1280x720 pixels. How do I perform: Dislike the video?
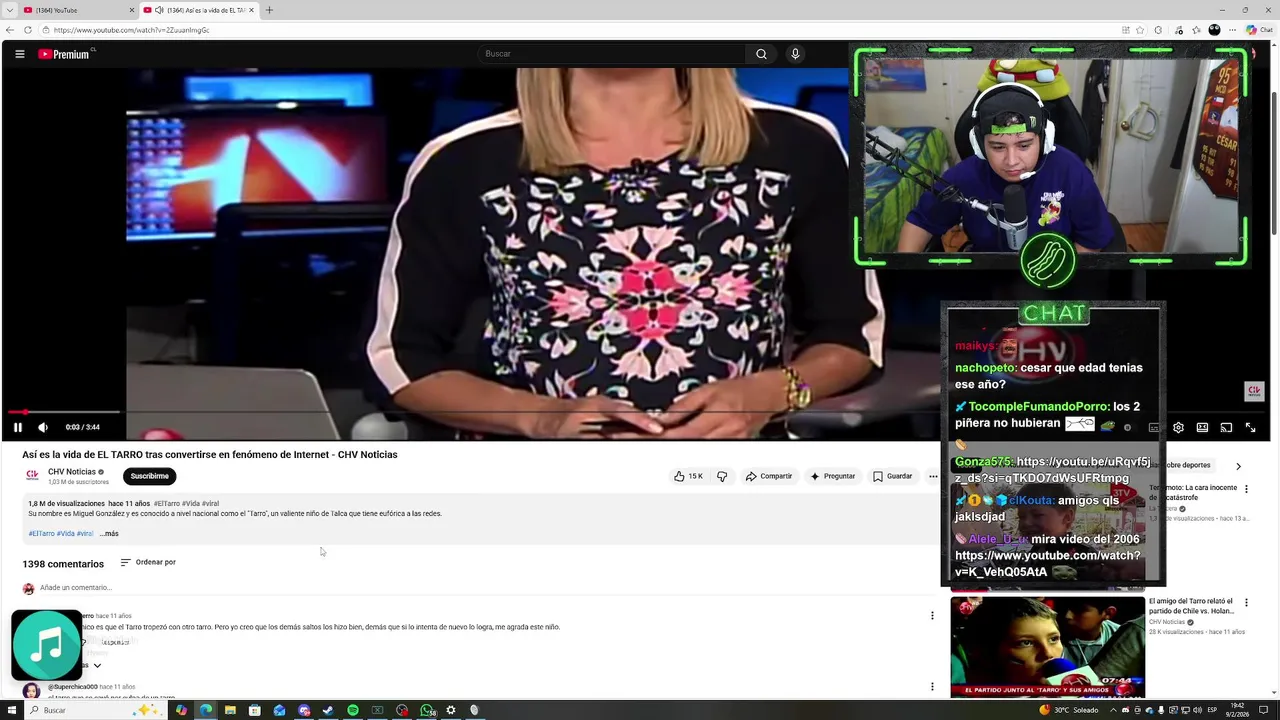pyautogui.click(x=722, y=476)
